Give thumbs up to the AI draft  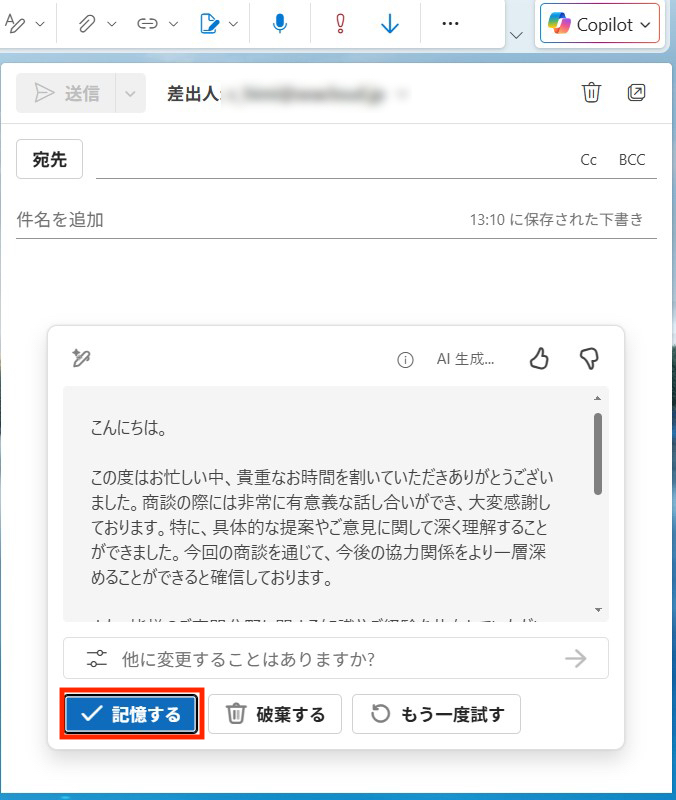pos(539,358)
